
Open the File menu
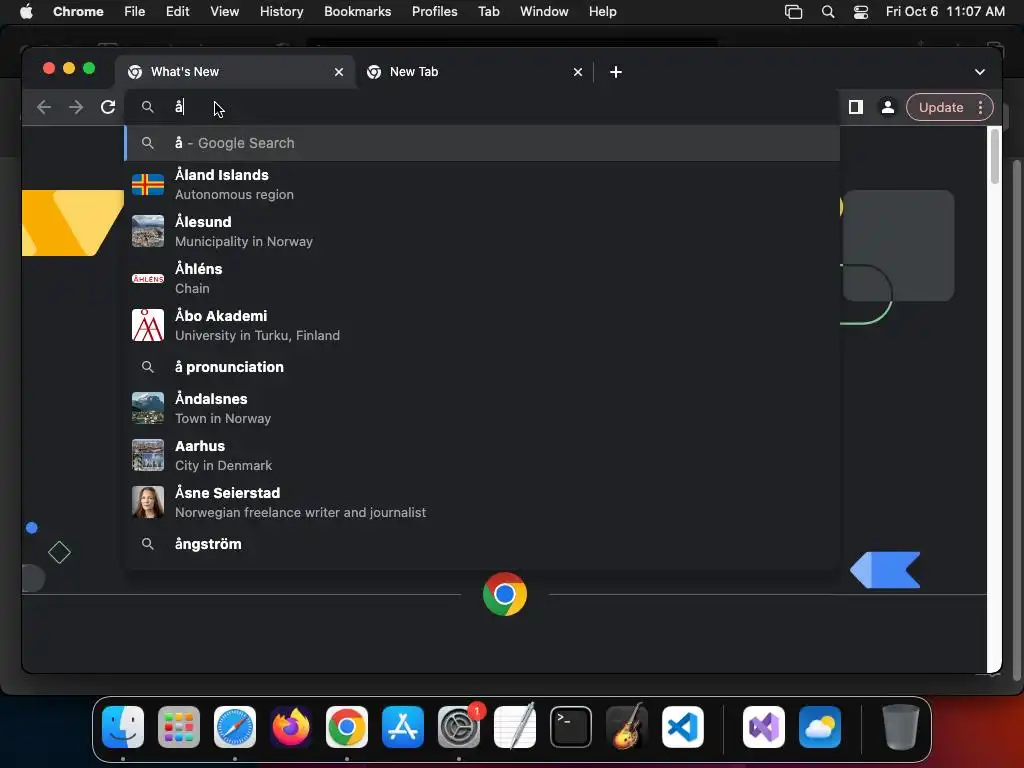click(135, 12)
